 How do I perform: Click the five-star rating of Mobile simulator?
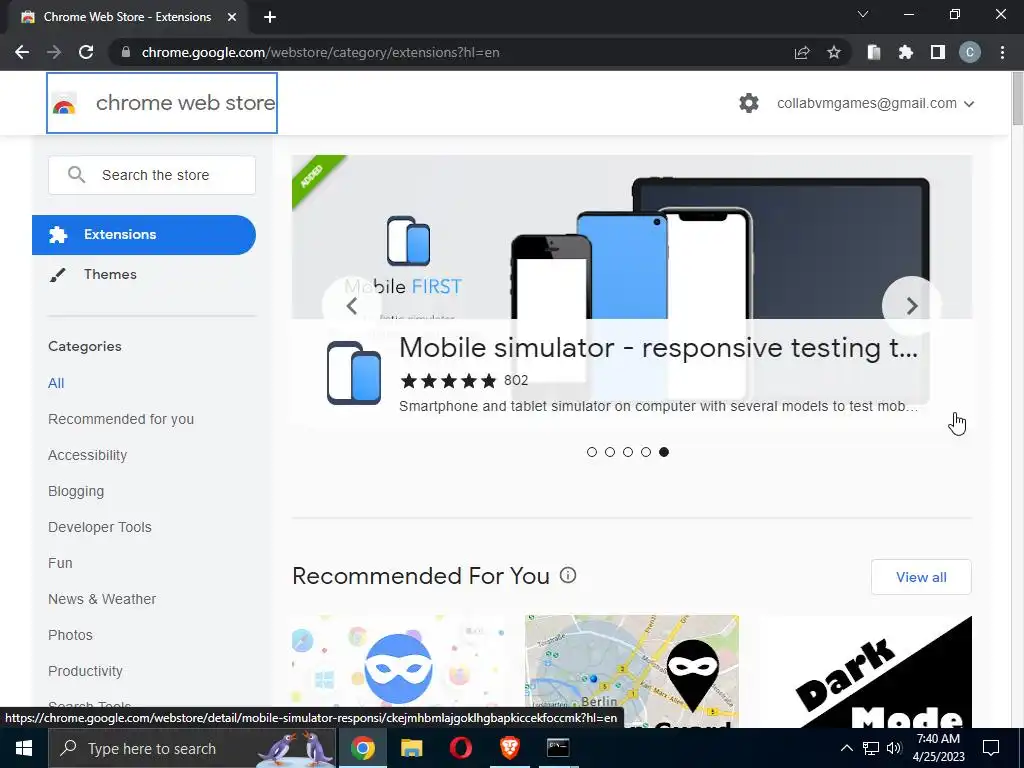[x=449, y=381]
